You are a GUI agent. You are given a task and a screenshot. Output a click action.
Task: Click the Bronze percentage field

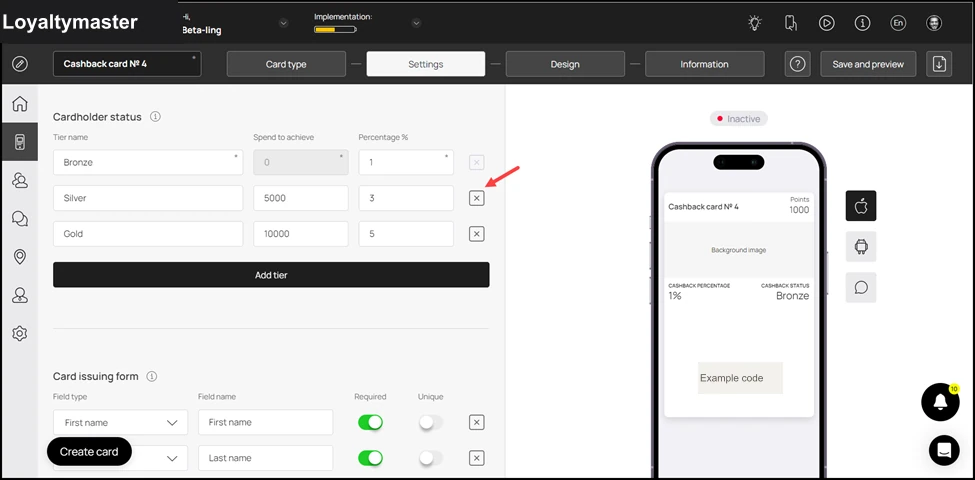[x=406, y=162]
